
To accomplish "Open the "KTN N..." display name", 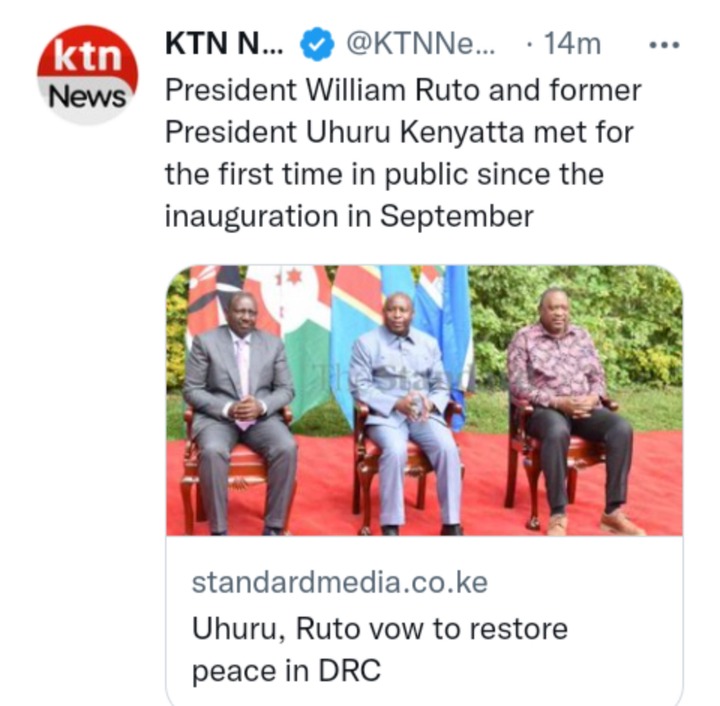I will pos(224,44).
